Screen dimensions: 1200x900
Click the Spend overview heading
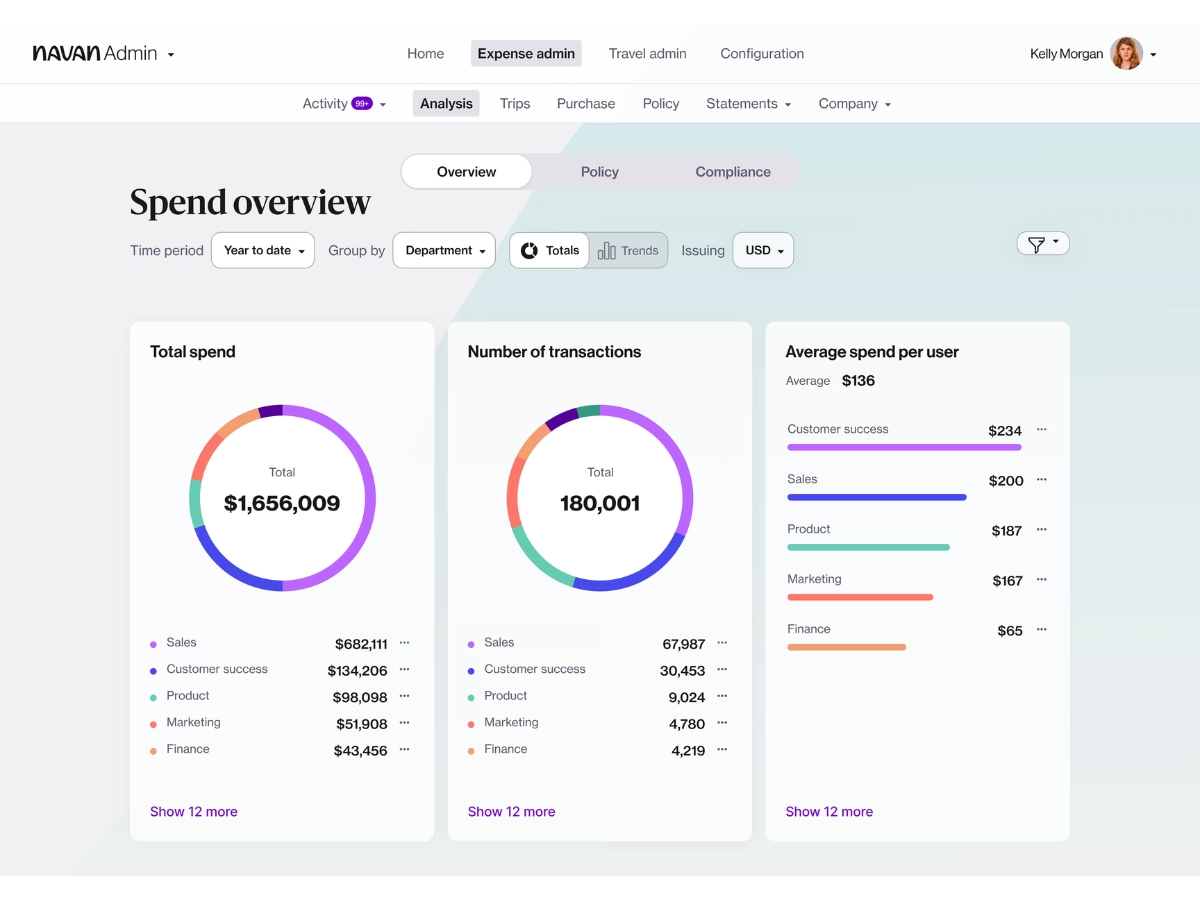click(x=250, y=203)
